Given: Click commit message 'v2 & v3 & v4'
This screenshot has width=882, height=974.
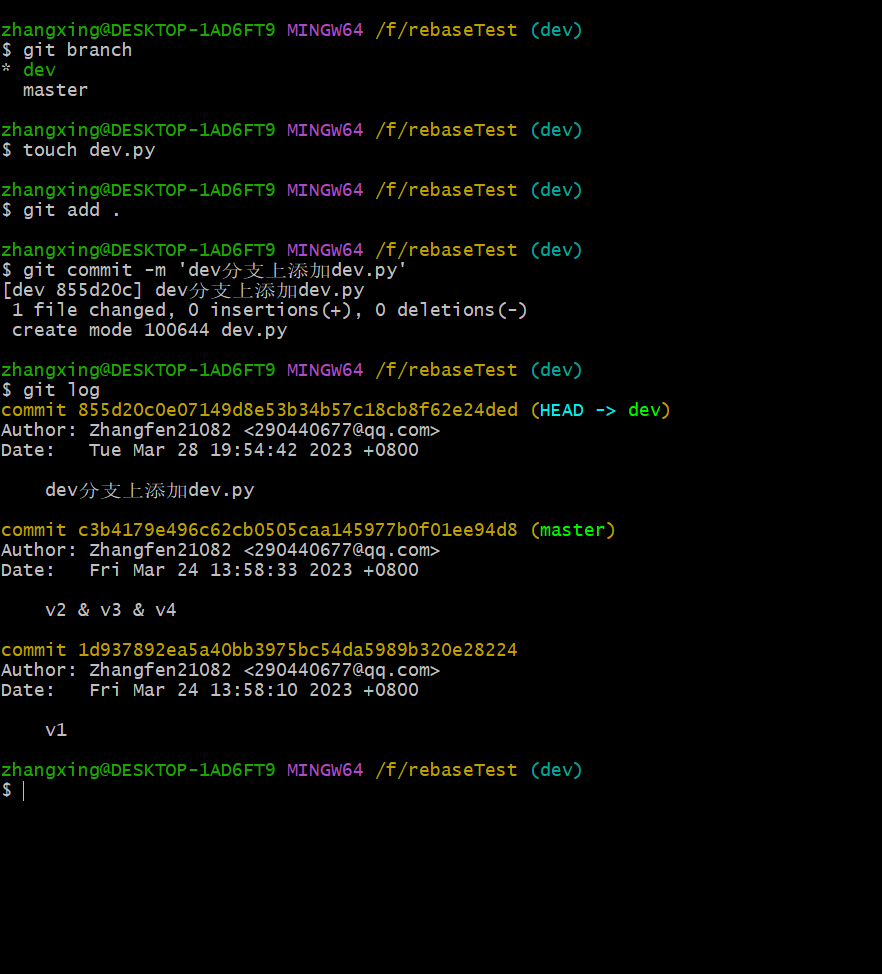Looking at the screenshot, I should (111, 610).
